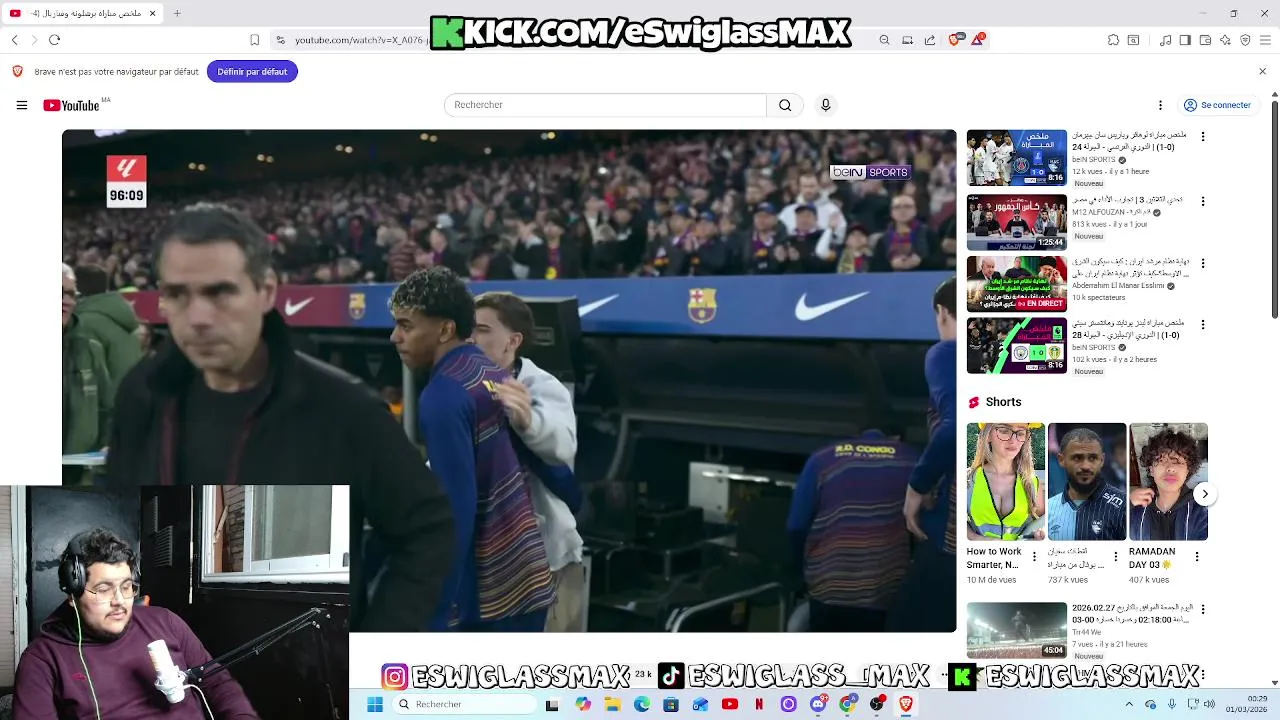Select the youtube.com URL text
Viewport: 1280px width, 720px height.
pyautogui.click(x=361, y=40)
